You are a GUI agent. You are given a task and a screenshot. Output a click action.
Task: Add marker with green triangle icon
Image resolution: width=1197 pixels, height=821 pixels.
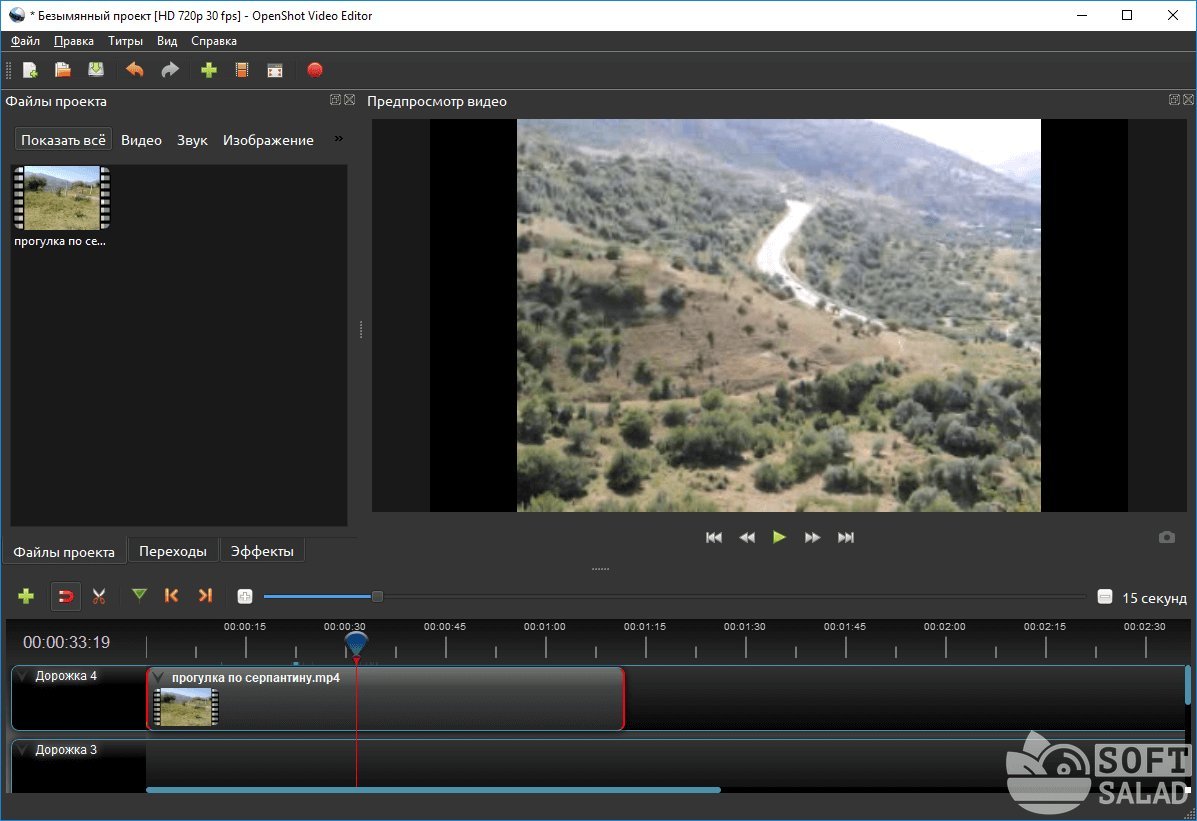point(139,596)
